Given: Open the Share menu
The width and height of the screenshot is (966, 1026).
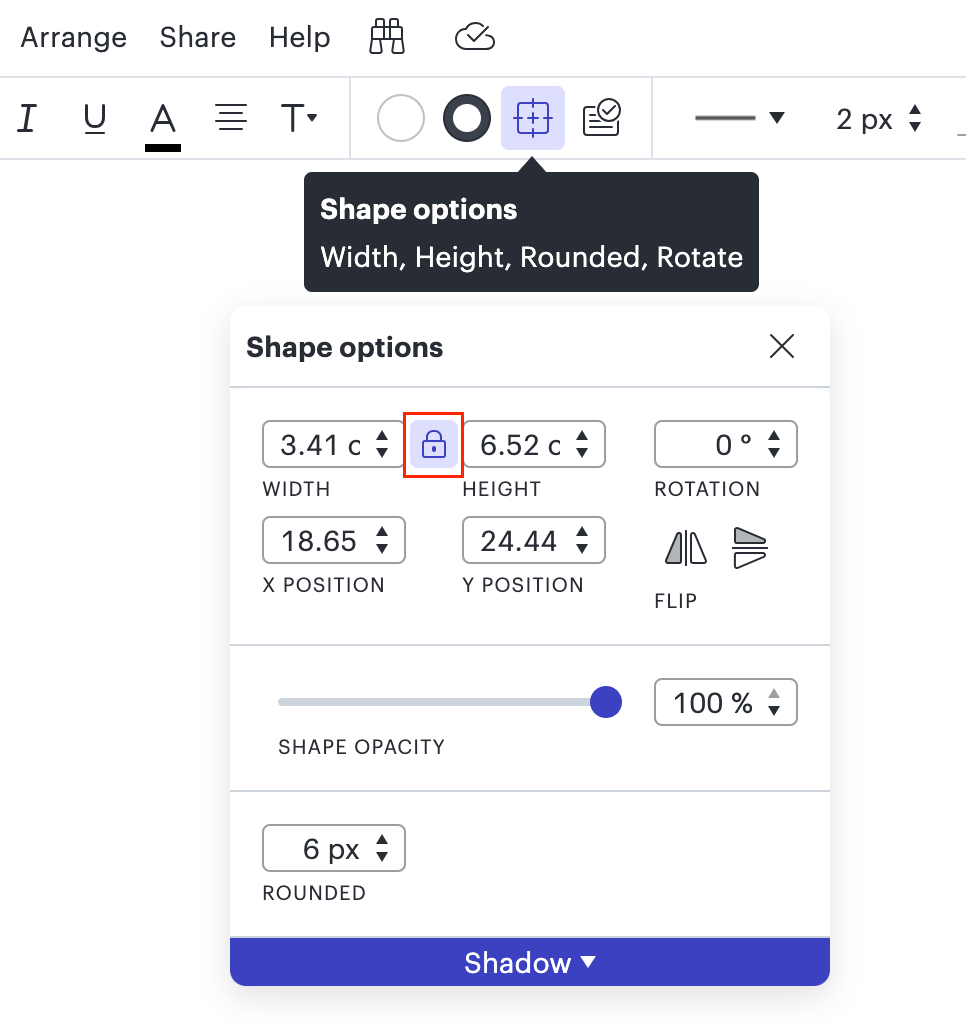Looking at the screenshot, I should 198,37.
